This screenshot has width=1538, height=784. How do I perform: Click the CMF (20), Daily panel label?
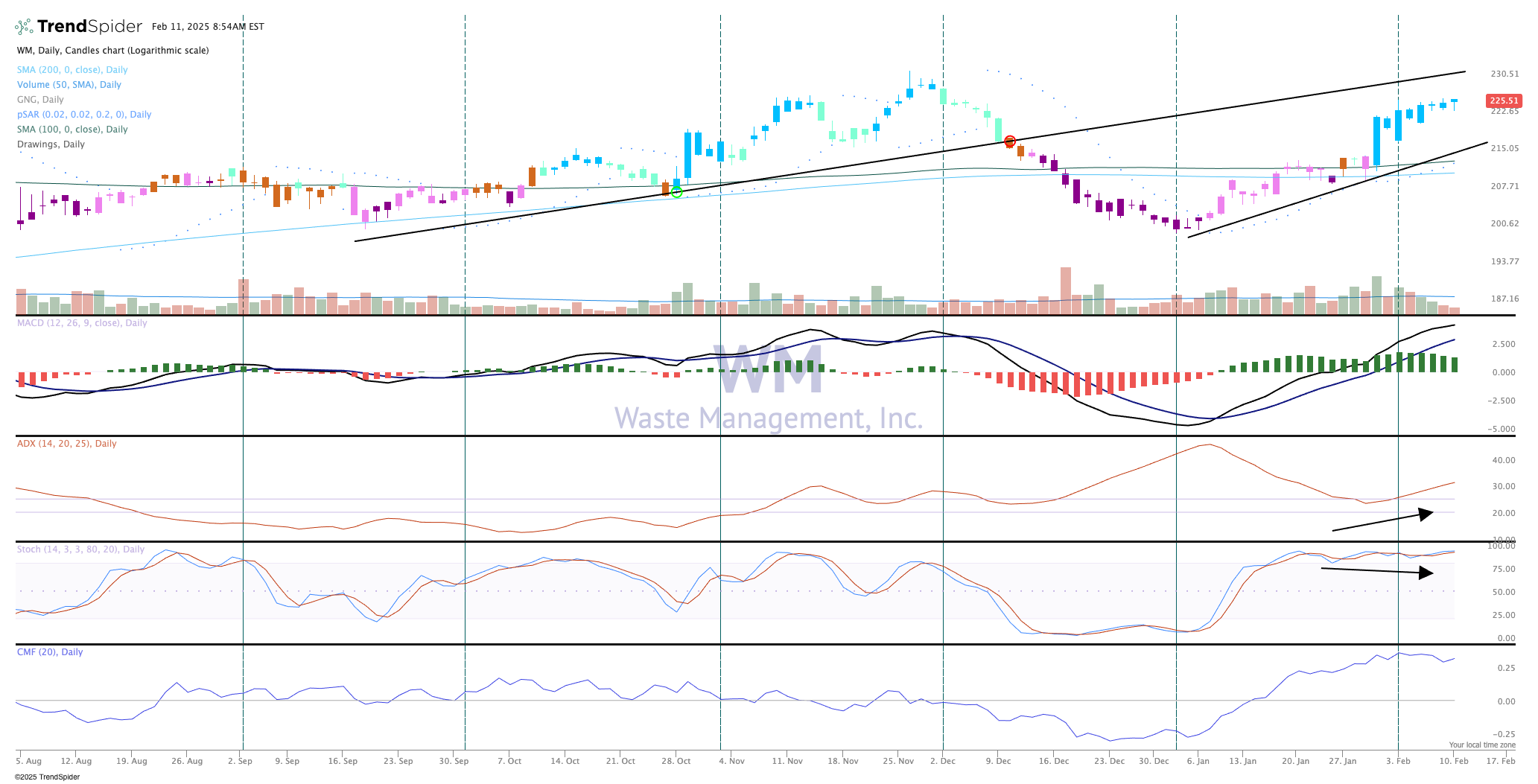click(x=50, y=652)
